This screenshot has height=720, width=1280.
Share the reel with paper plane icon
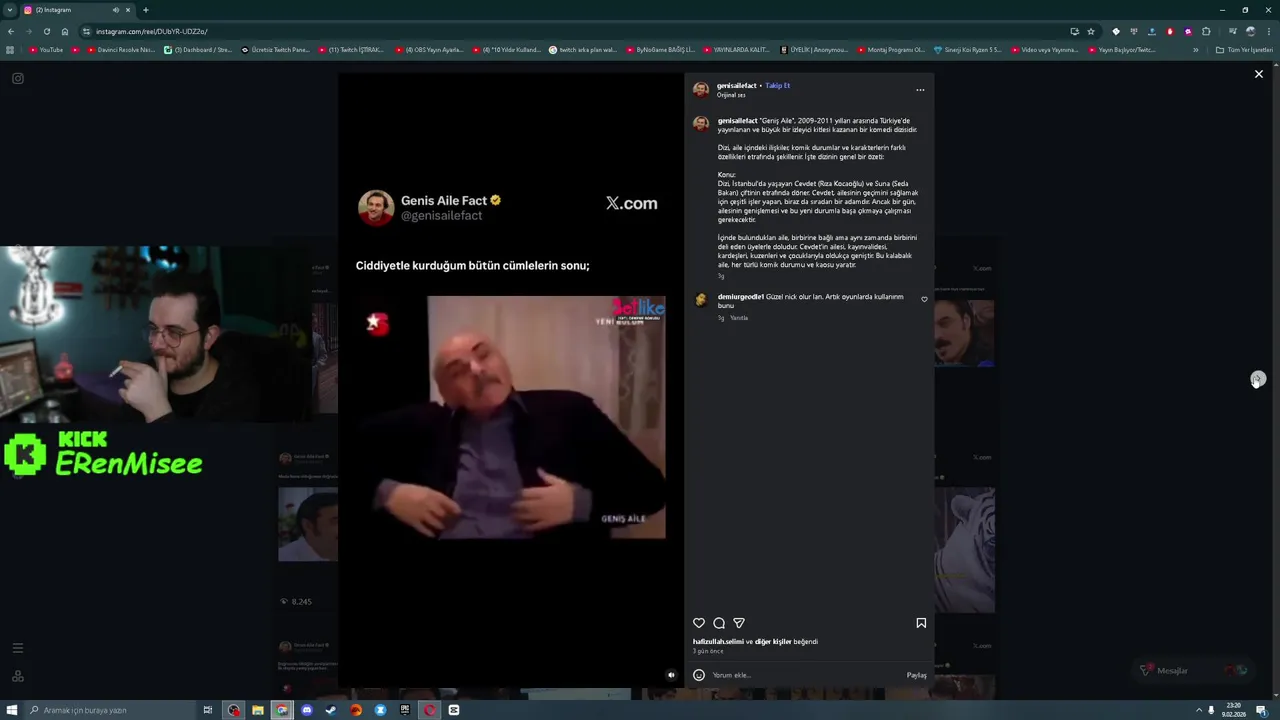pos(739,623)
